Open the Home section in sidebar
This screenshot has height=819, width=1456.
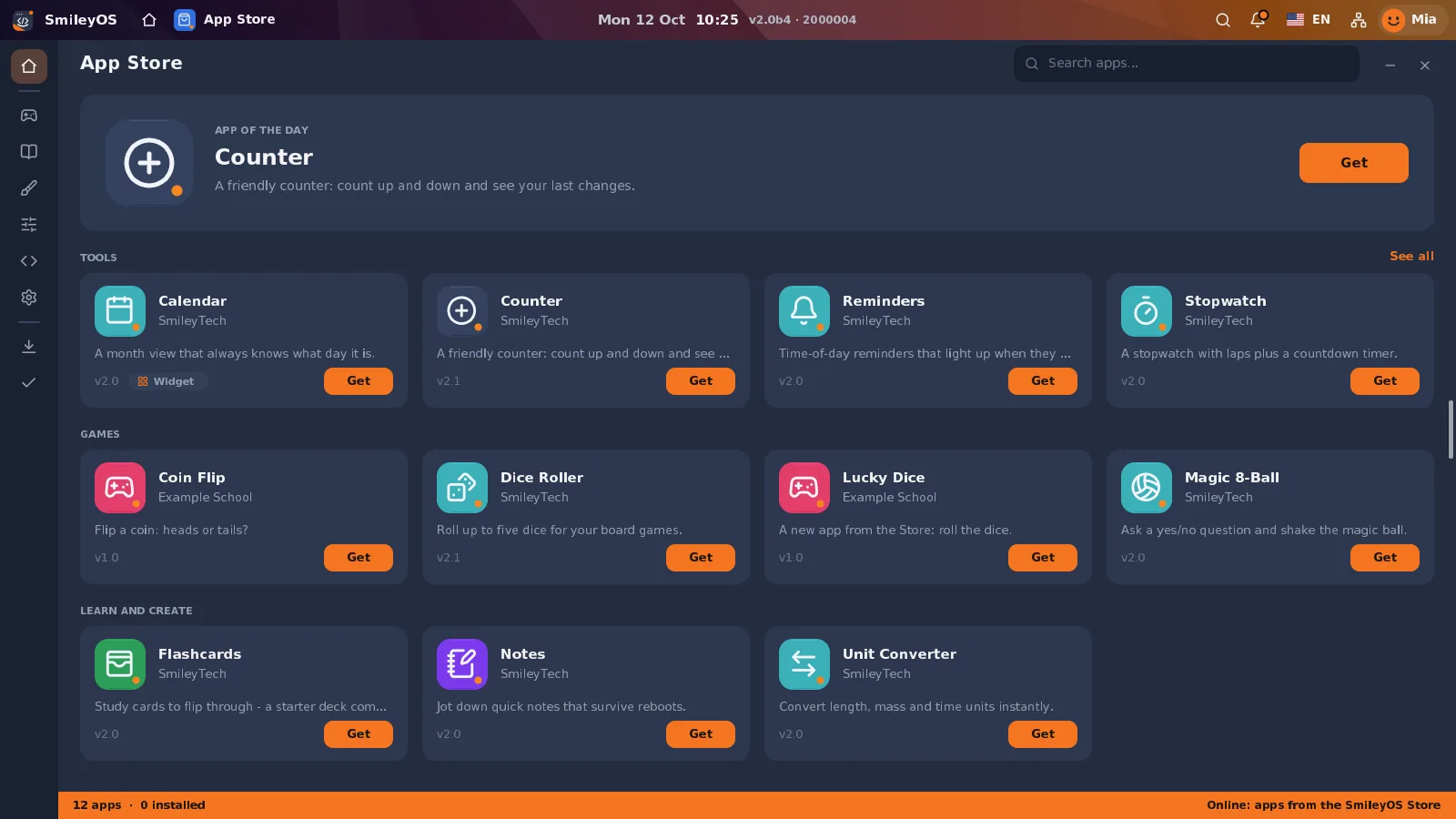tap(29, 66)
